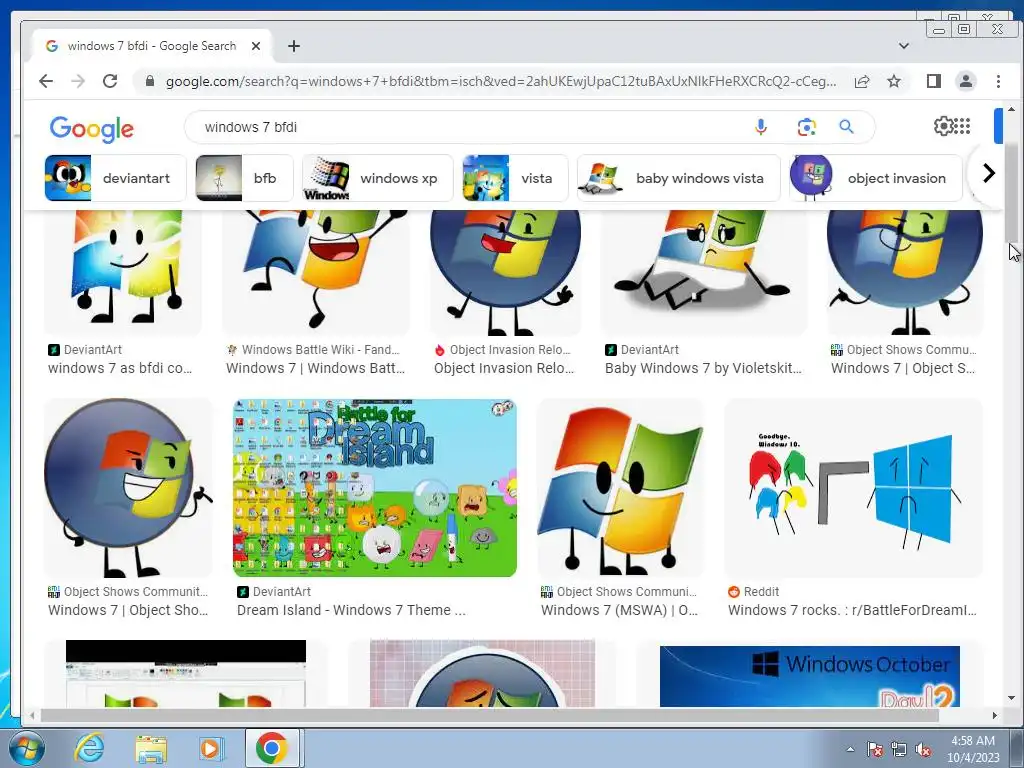1024x768 pixels.
Task: Search by image with Google Lens icon
Action: (807, 127)
